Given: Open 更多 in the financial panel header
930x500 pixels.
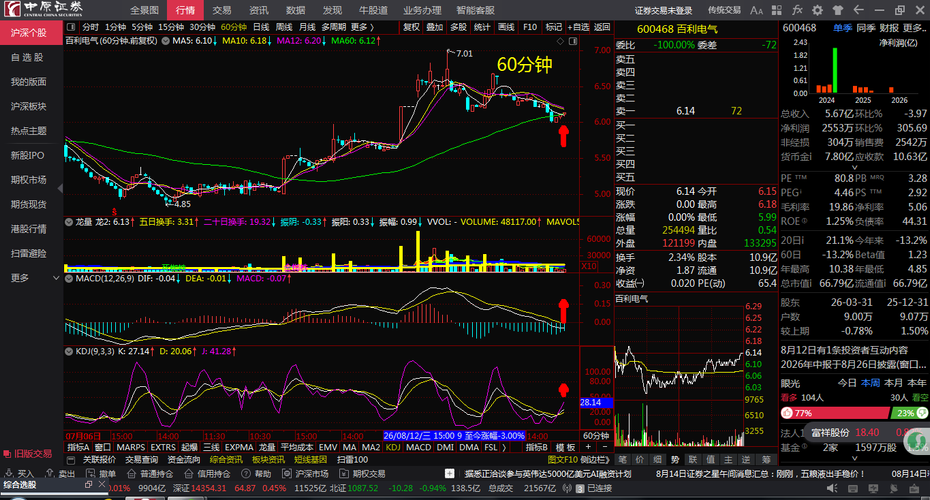Looking at the screenshot, I should tap(915, 28).
